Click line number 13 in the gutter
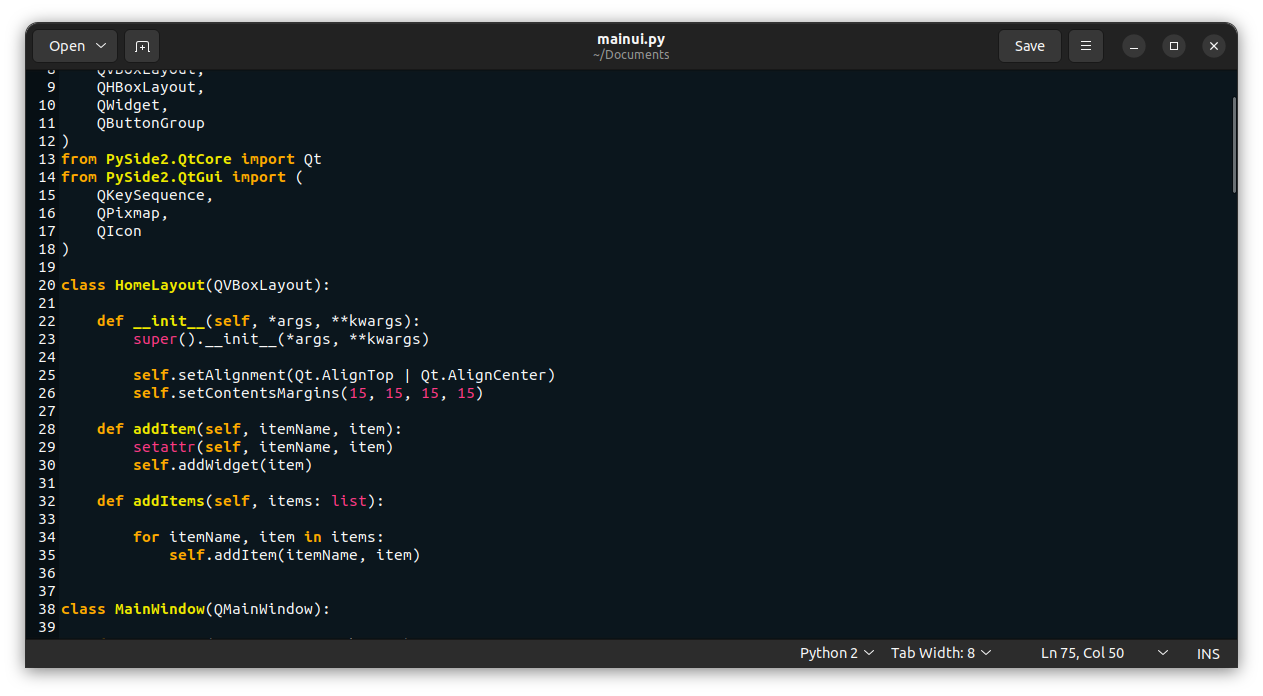 coord(46,159)
